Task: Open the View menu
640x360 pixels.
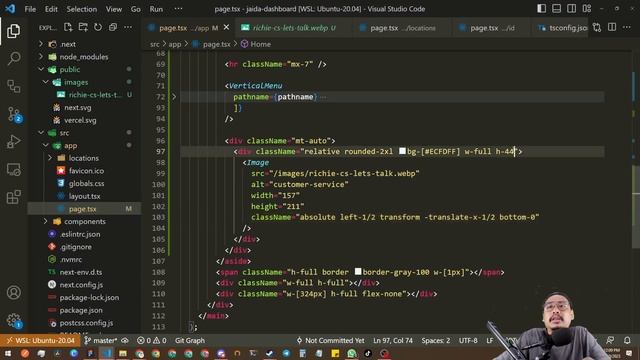Action: 114,9
